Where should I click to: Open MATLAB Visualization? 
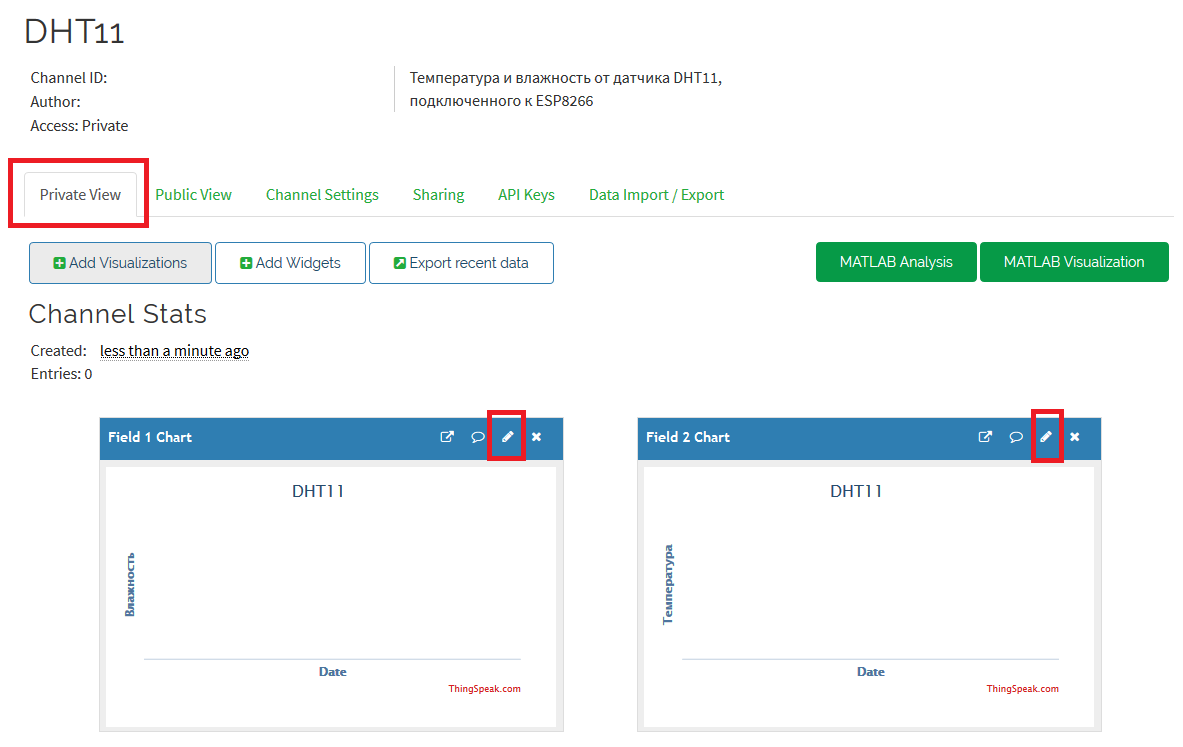(1074, 262)
